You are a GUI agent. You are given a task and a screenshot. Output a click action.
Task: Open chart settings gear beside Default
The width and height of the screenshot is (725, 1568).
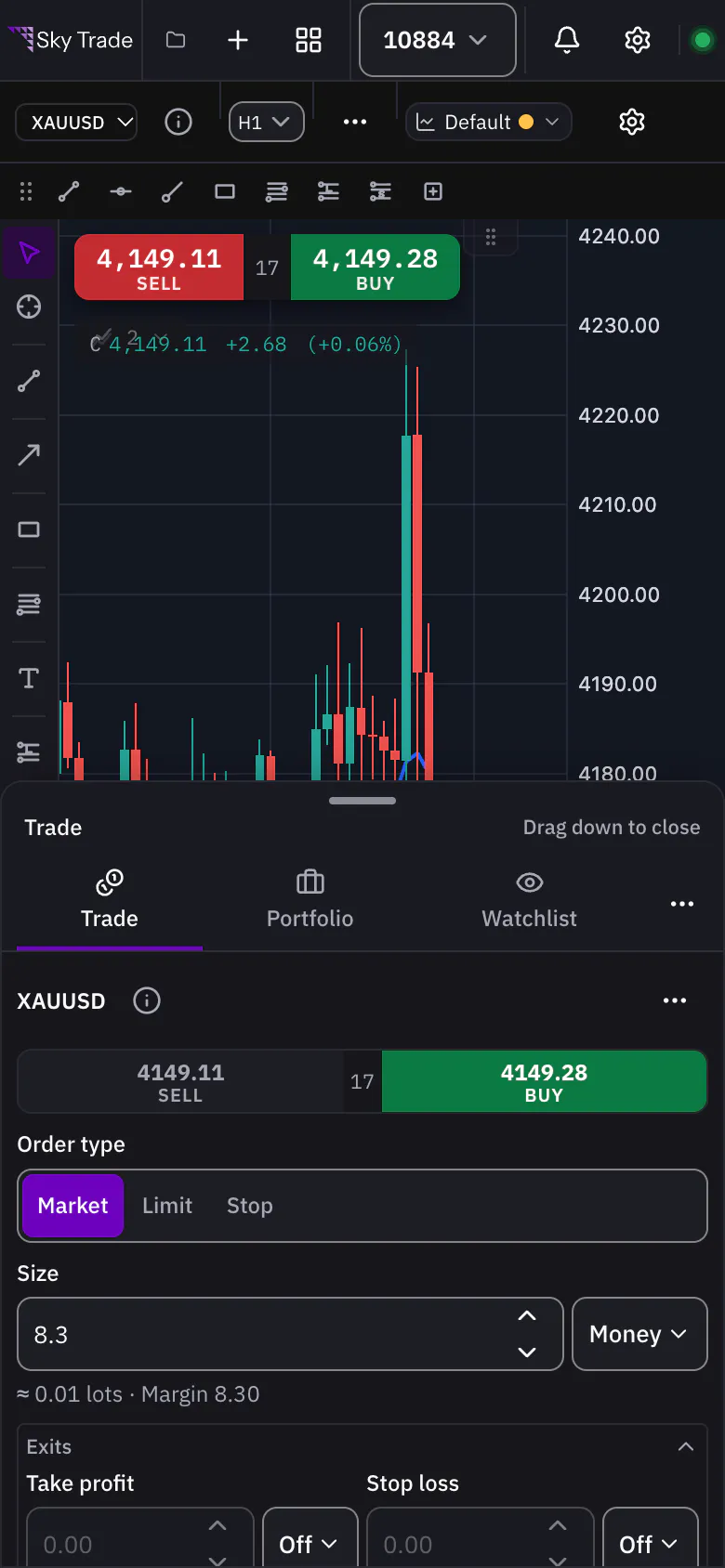(x=632, y=122)
